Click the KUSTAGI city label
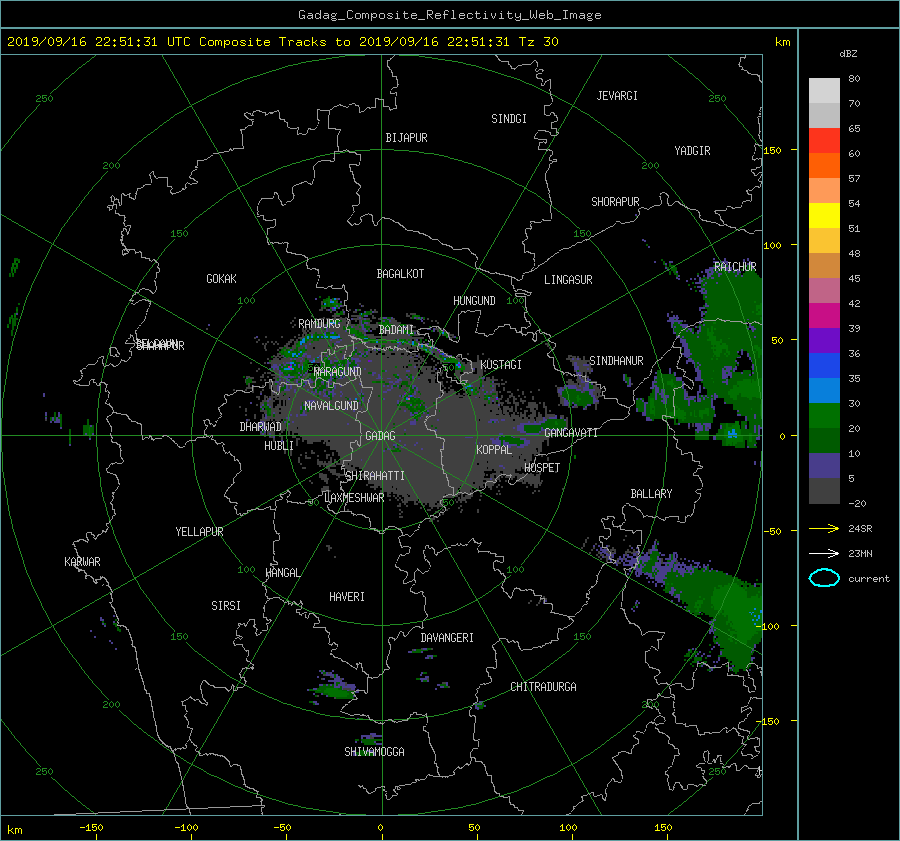 coord(501,365)
